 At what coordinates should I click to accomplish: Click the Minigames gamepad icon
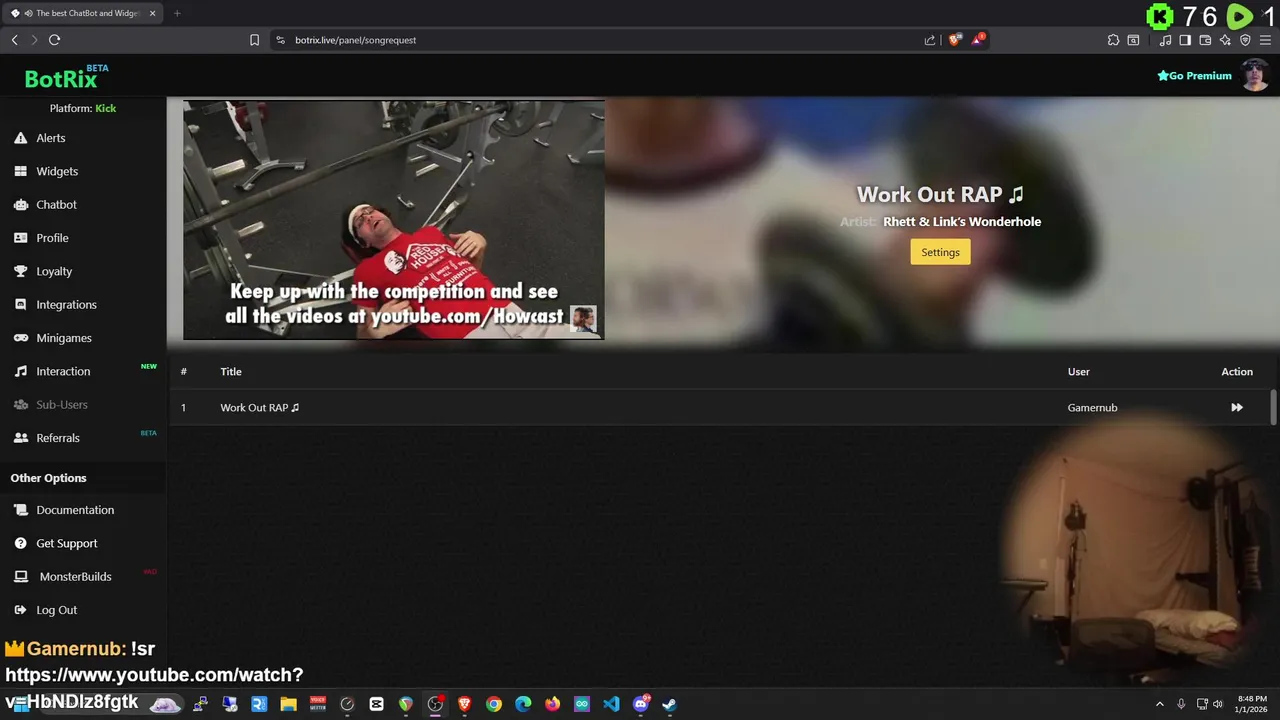20,338
